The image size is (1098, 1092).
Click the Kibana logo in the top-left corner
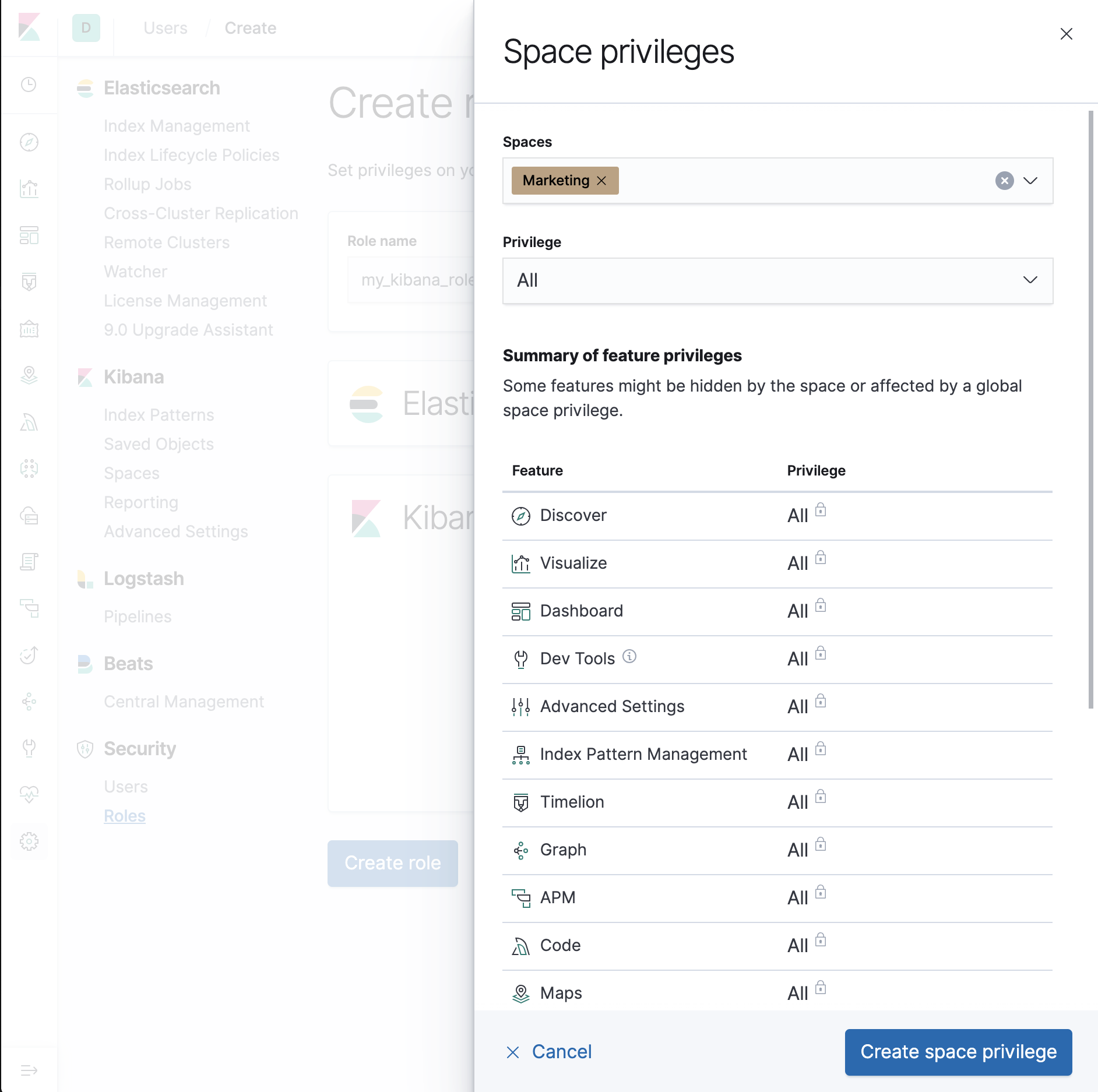30,27
